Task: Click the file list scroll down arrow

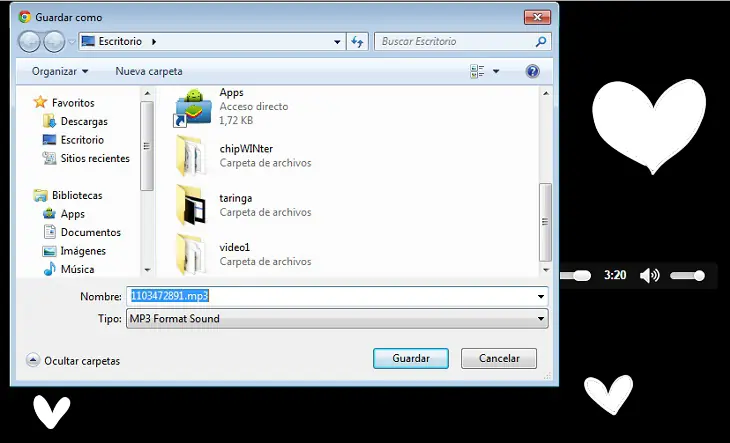Action: click(x=546, y=269)
